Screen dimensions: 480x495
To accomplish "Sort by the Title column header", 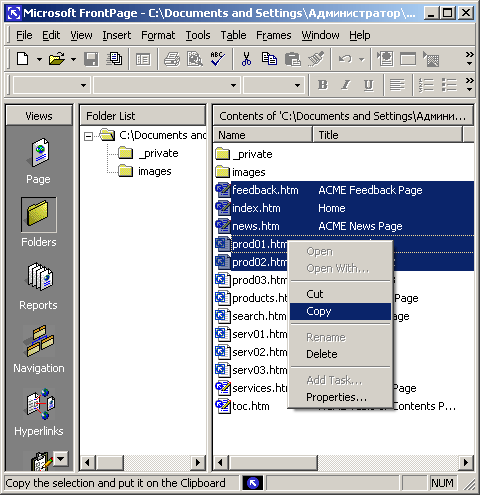I will point(388,135).
